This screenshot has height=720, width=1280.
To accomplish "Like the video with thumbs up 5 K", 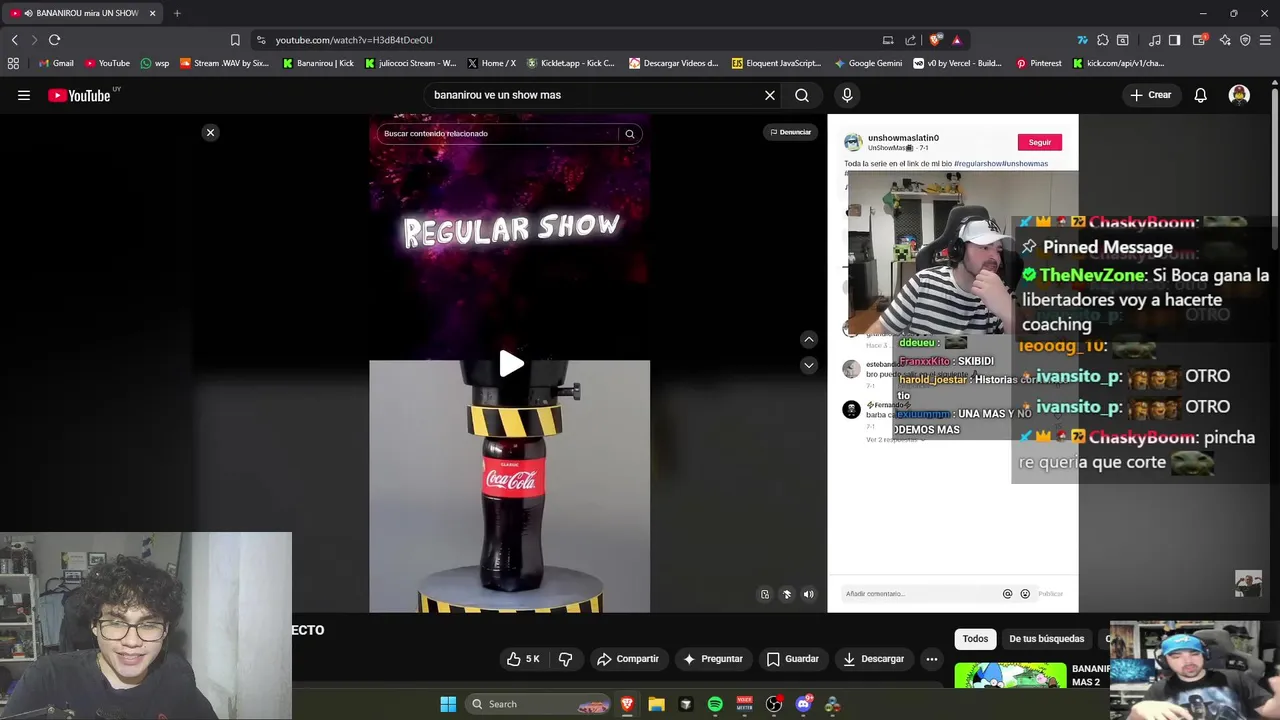I will pos(523,659).
